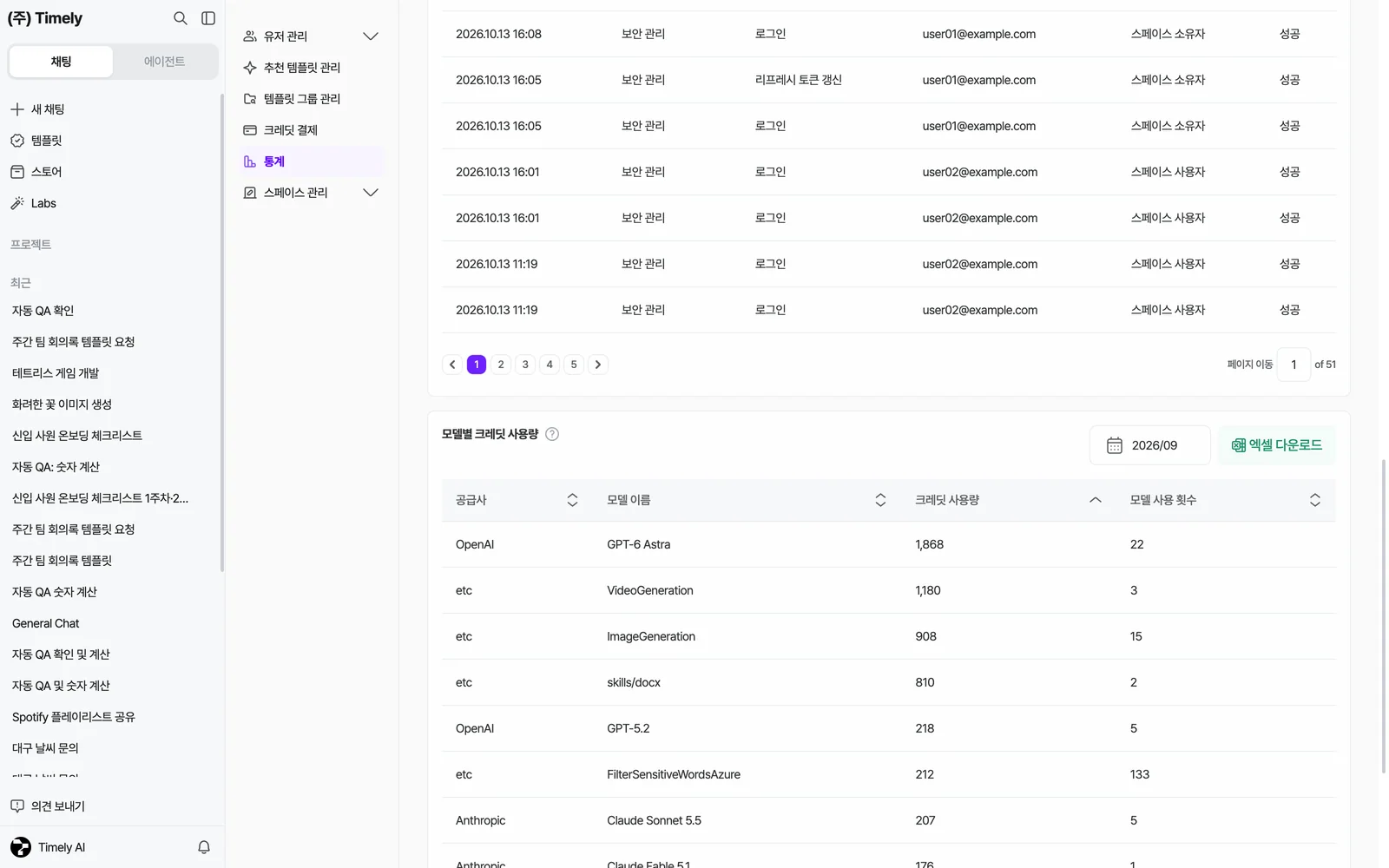Image resolution: width=1389 pixels, height=868 pixels.
Task: Open notifications with the bell icon
Action: 204,847
